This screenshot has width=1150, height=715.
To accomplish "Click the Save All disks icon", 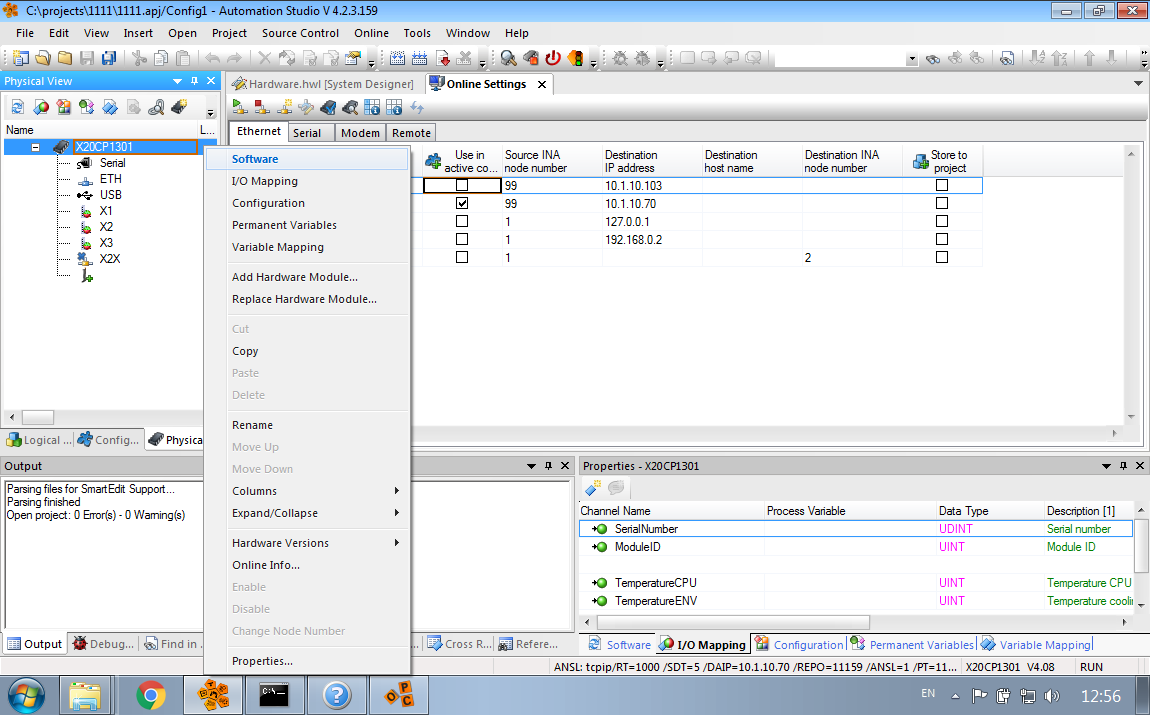I will 109,58.
